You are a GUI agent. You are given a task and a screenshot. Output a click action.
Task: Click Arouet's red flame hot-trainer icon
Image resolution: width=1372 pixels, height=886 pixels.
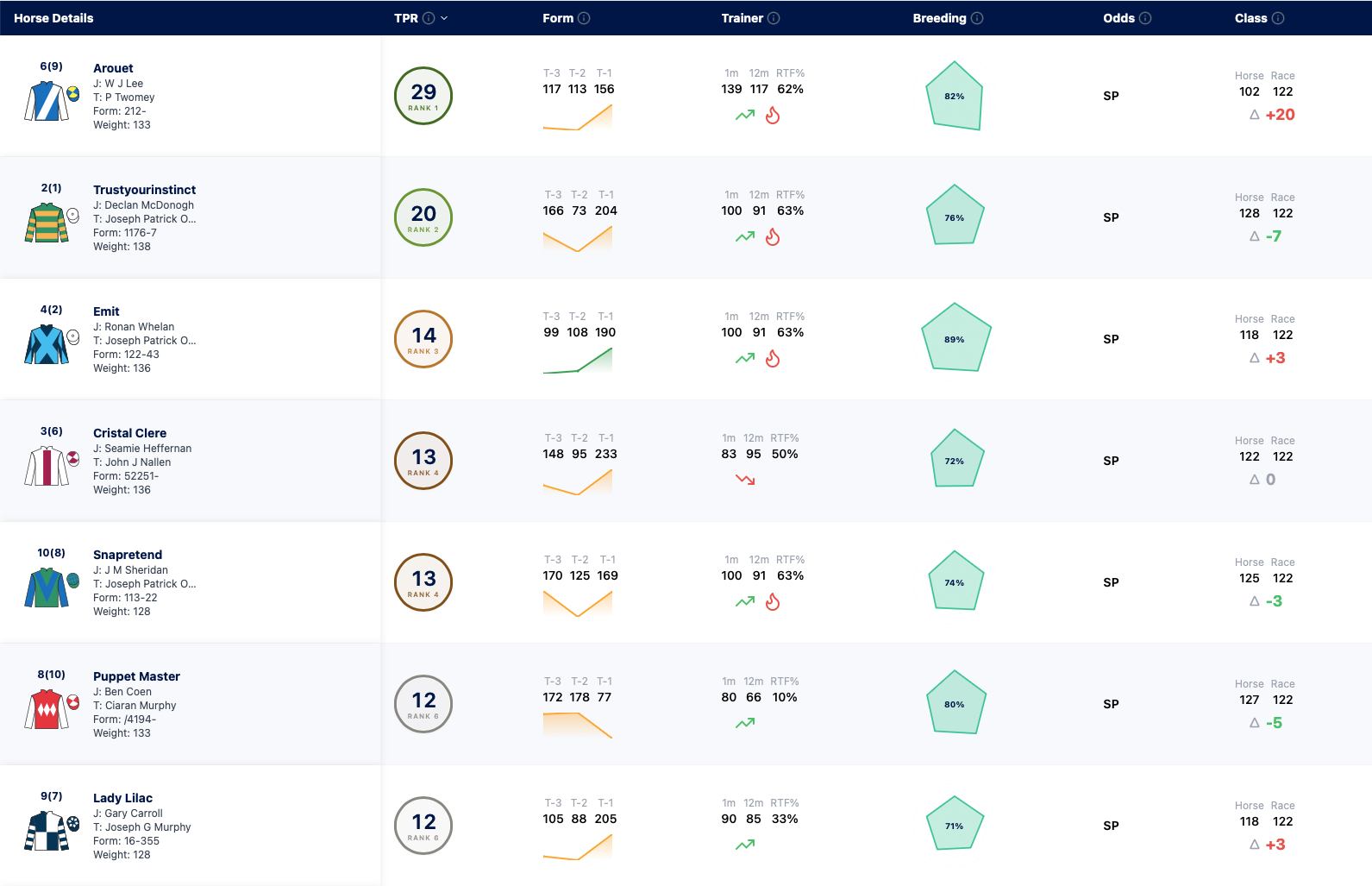[773, 115]
